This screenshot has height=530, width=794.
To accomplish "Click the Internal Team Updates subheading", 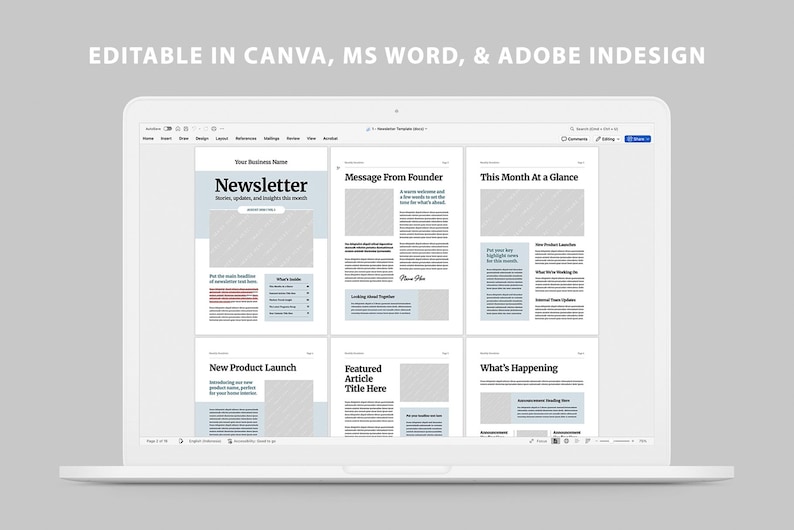I will 555,300.
